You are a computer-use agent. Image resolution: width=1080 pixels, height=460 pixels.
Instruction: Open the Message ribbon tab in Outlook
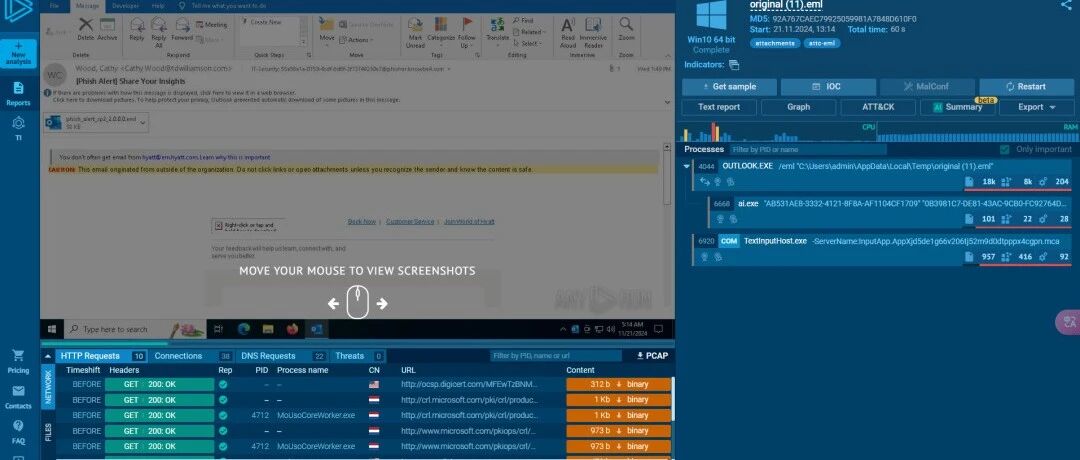click(x=87, y=6)
